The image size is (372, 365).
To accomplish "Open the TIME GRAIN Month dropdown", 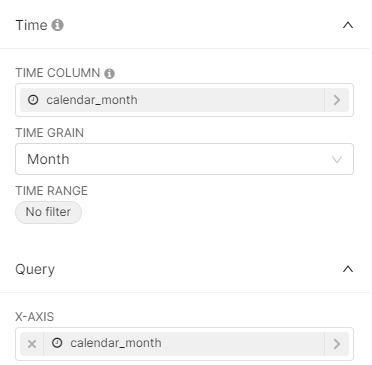I will [184, 159].
